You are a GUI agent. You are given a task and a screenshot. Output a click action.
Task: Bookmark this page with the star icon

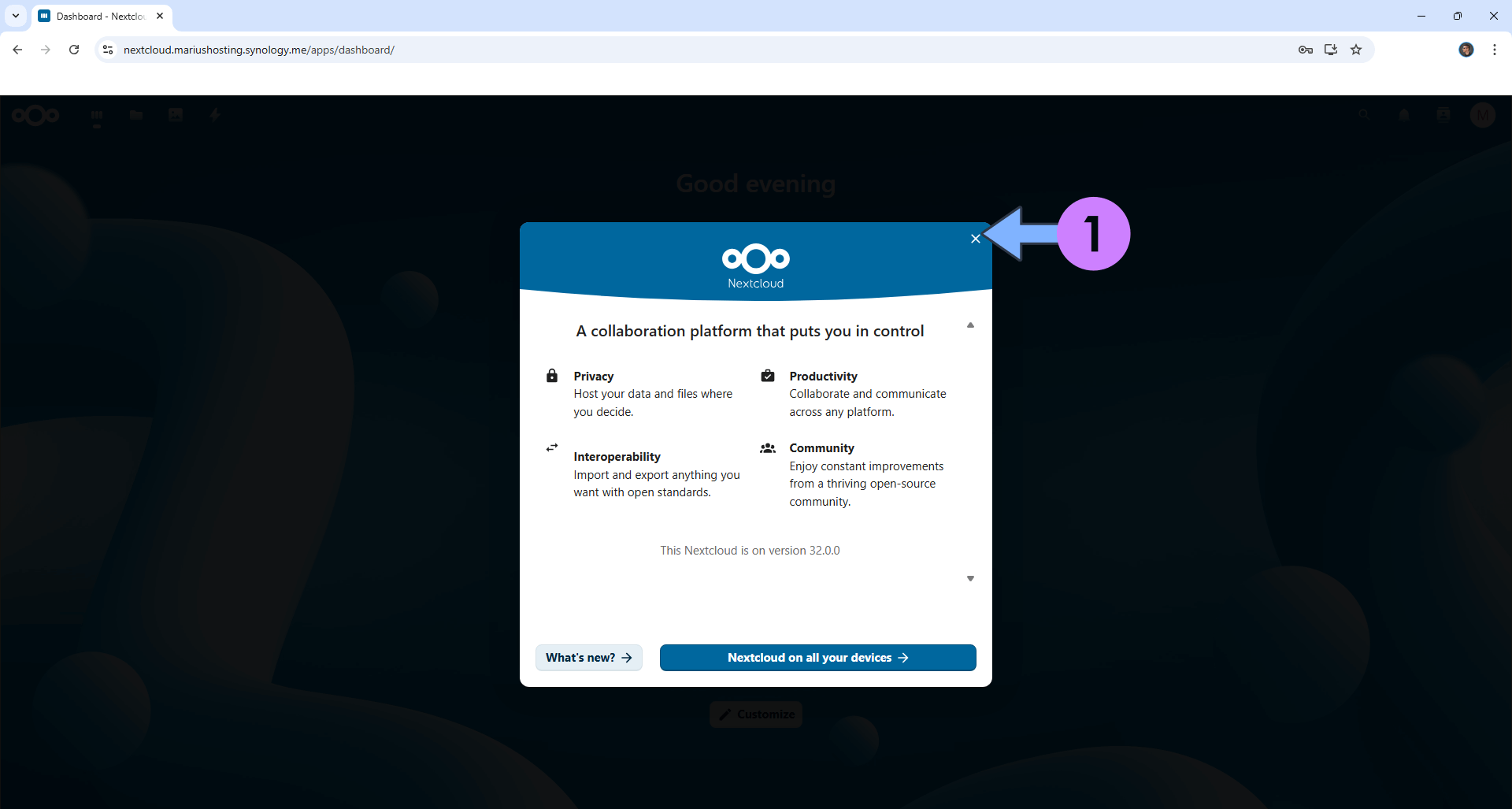pos(1356,50)
